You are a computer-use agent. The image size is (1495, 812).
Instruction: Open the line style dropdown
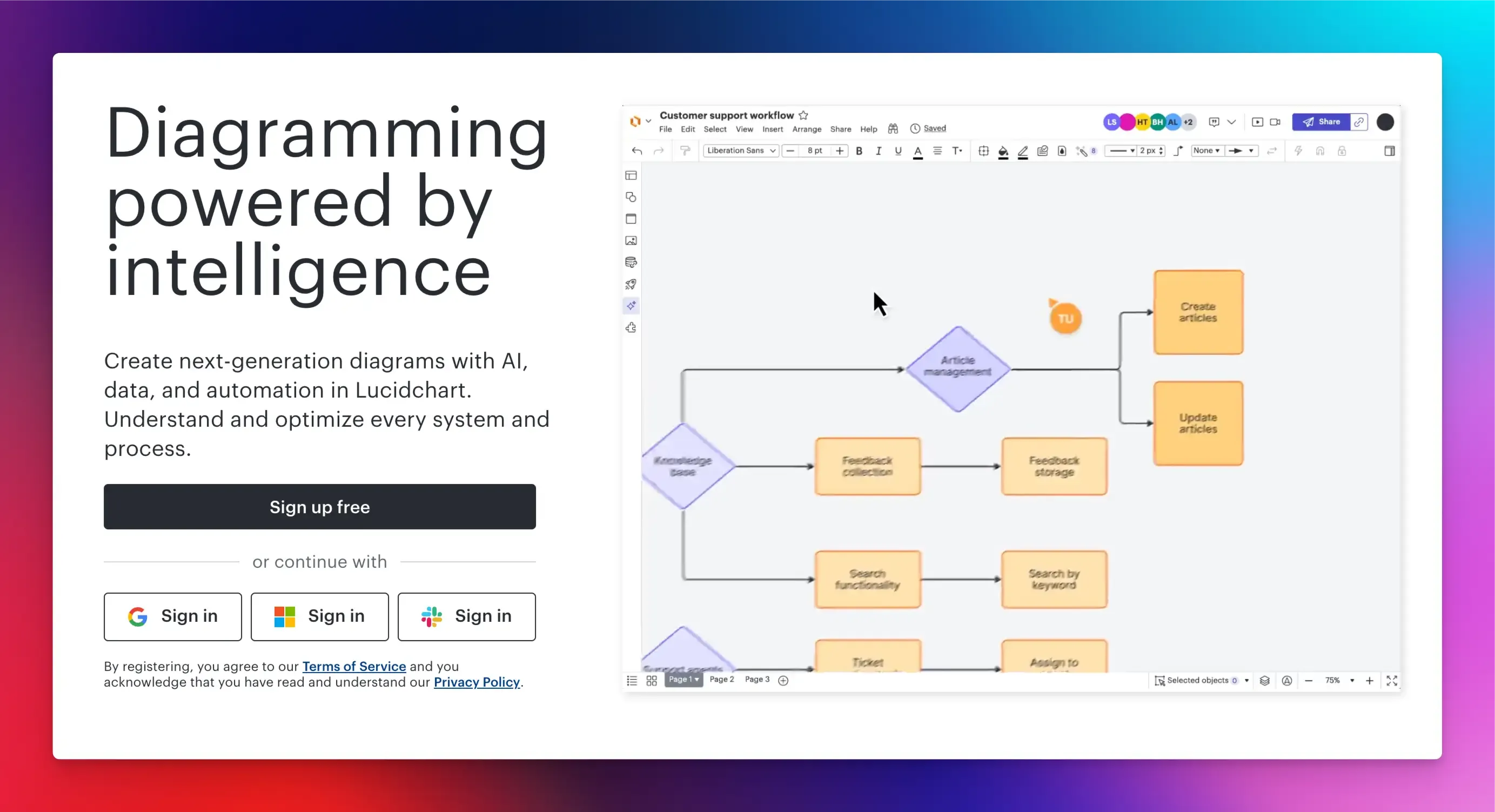(x=1122, y=151)
